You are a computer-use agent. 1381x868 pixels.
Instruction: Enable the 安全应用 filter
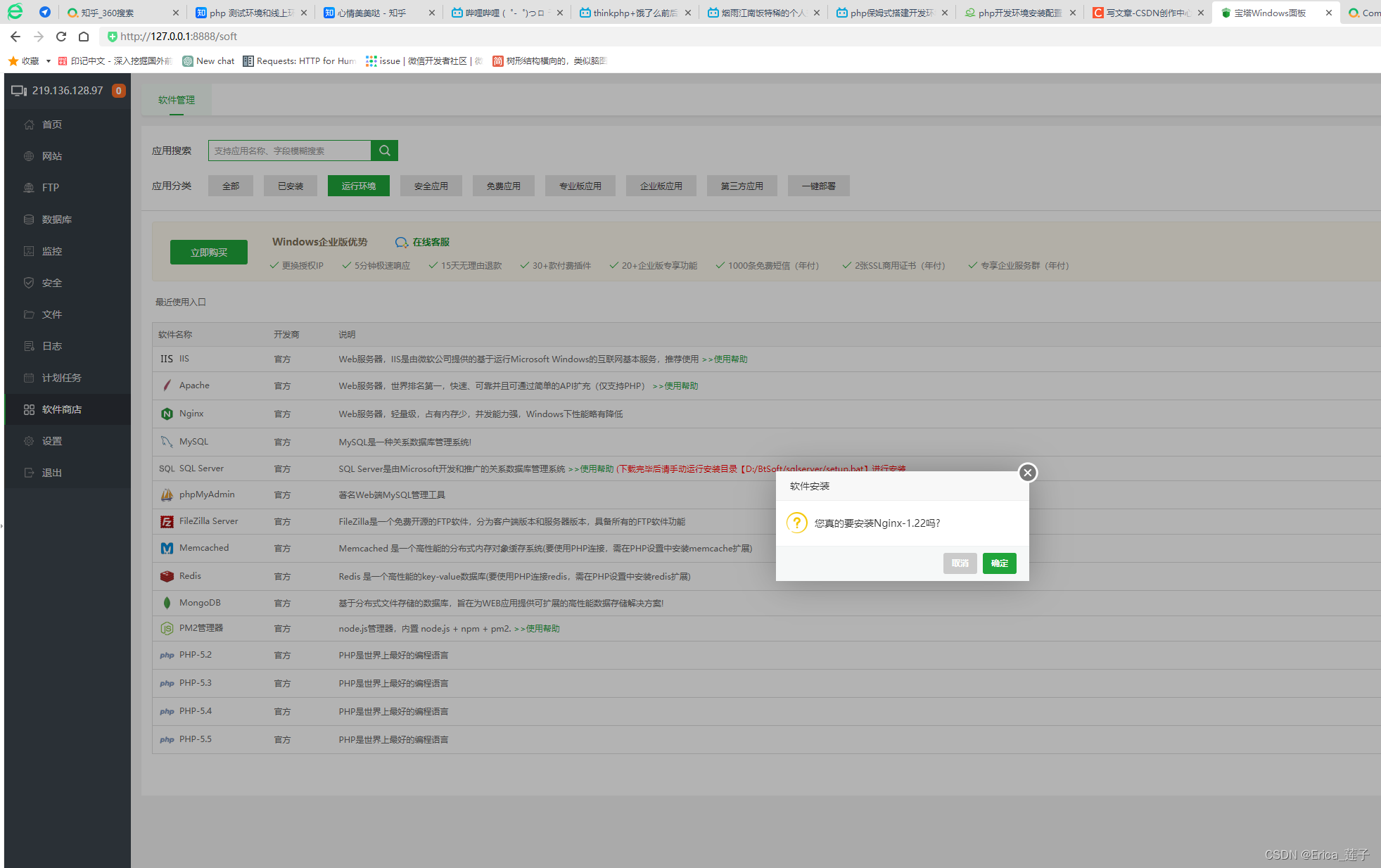point(431,185)
